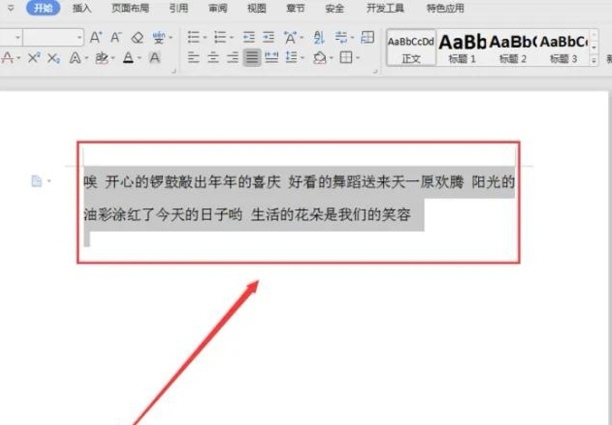Expand the borders options arrow
This screenshot has height=425, width=612.
pos(357,59)
